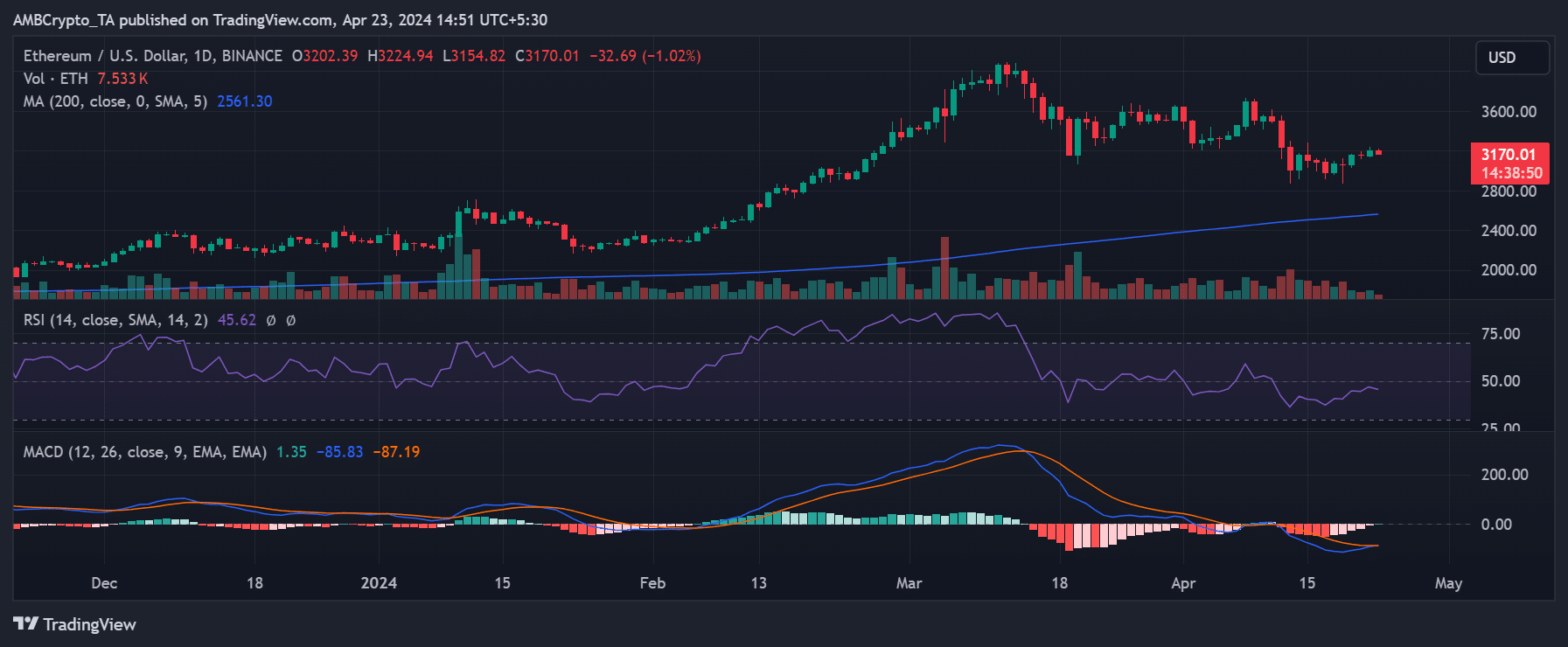This screenshot has width=1568, height=647.
Task: Click the current price label 3170.01
Action: (x=1509, y=155)
